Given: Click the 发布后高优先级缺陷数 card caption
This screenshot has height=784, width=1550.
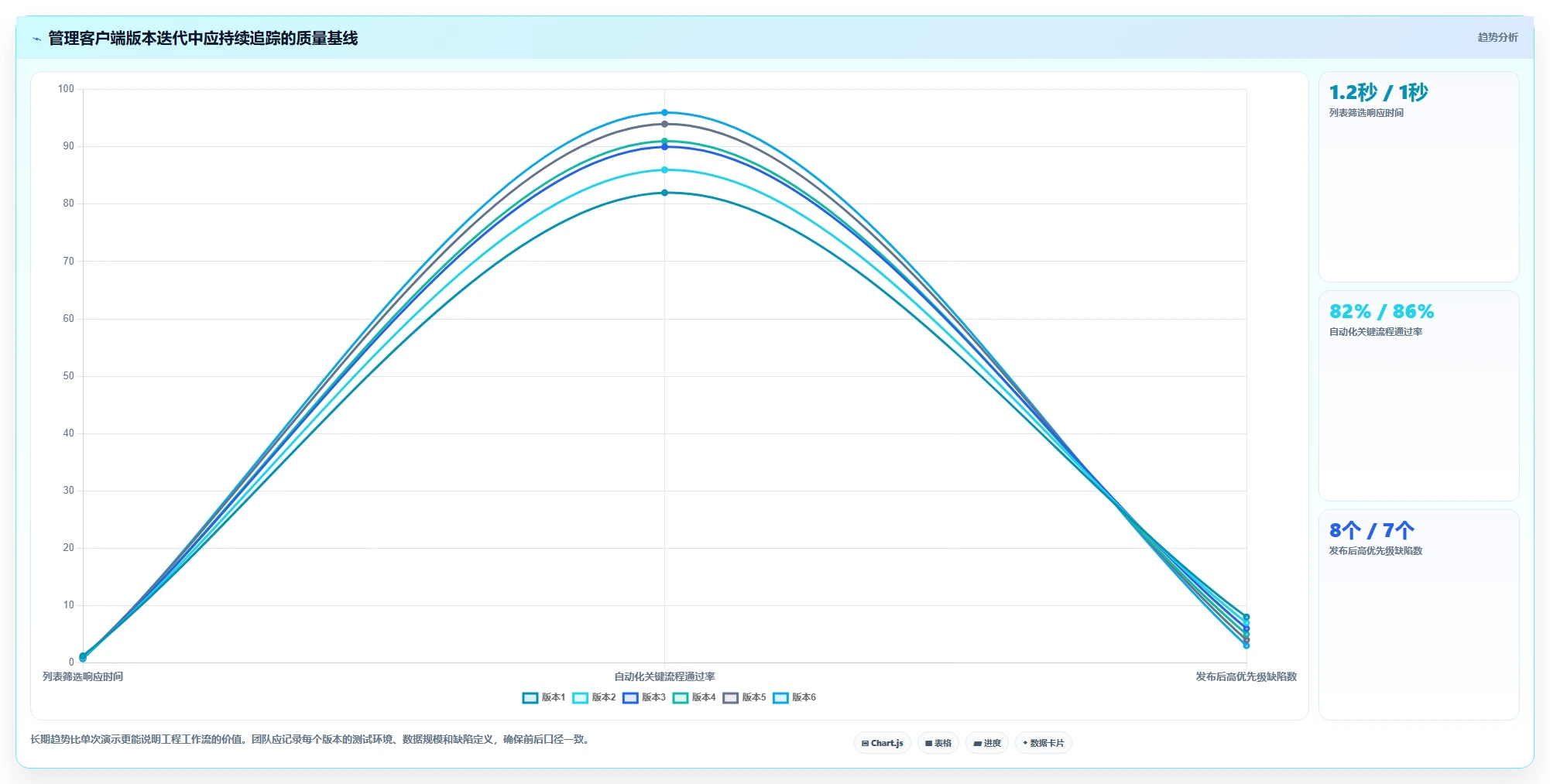Looking at the screenshot, I should click(1376, 551).
